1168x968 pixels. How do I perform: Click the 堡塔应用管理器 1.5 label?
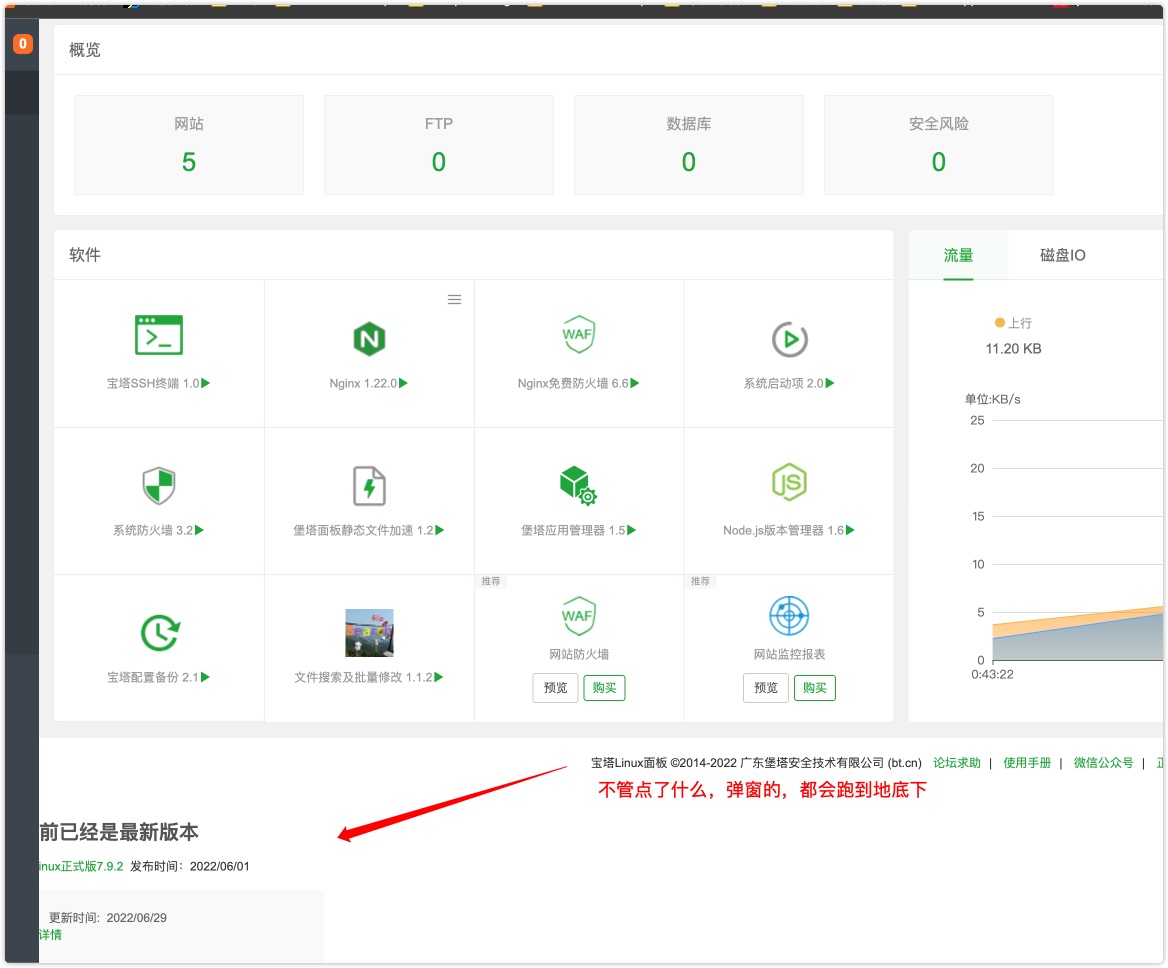coord(573,530)
